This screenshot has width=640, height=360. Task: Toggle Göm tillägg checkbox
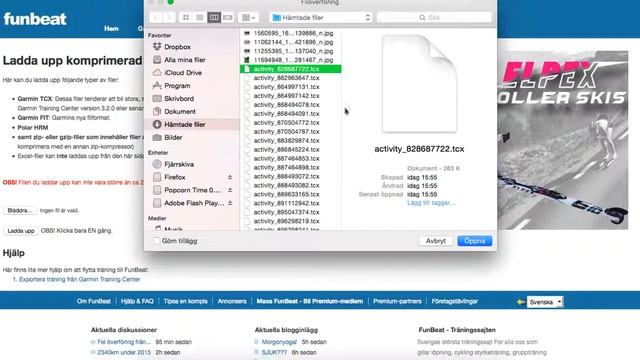pyautogui.click(x=156, y=241)
